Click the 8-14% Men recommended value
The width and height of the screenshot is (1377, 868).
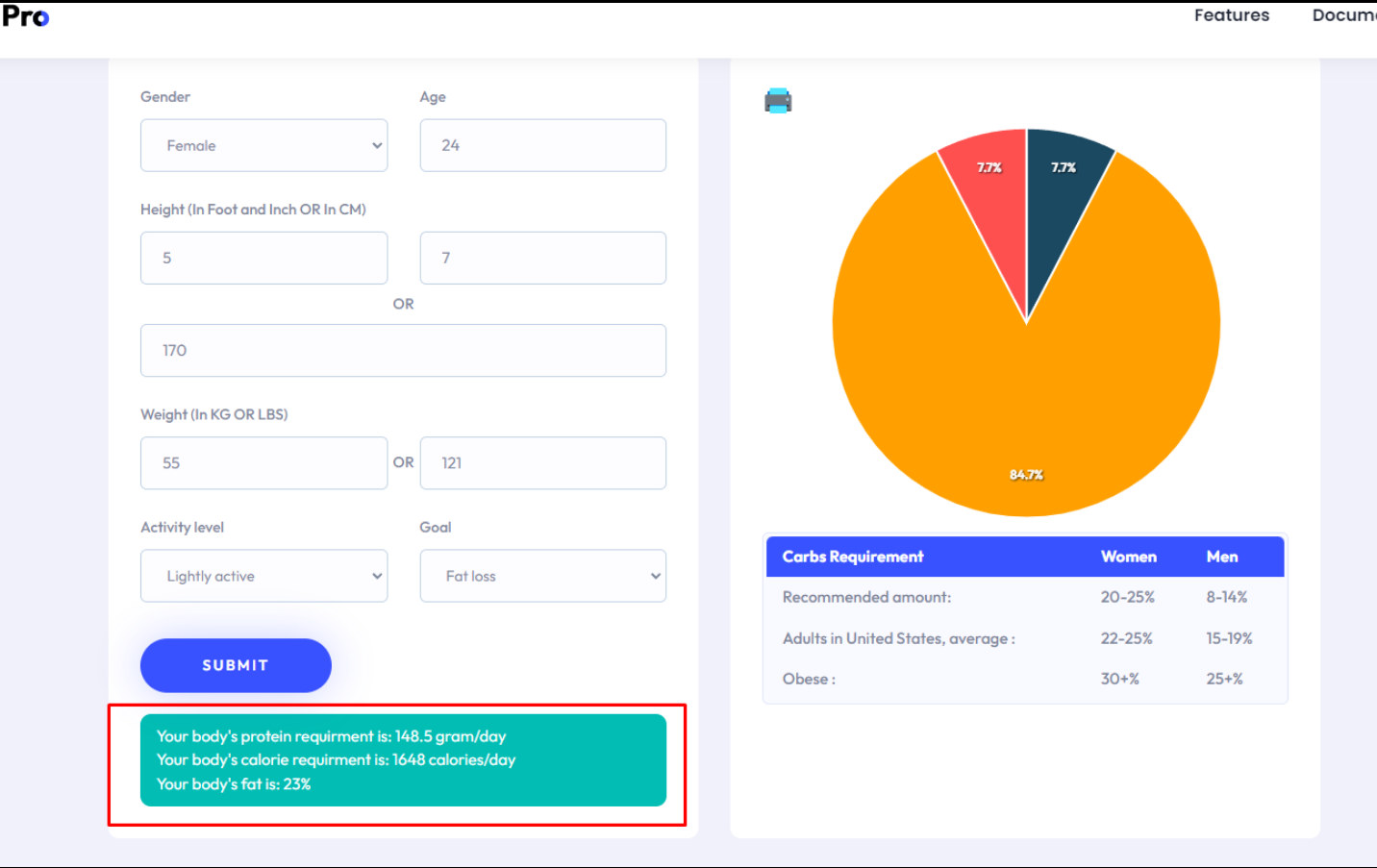tap(1227, 597)
